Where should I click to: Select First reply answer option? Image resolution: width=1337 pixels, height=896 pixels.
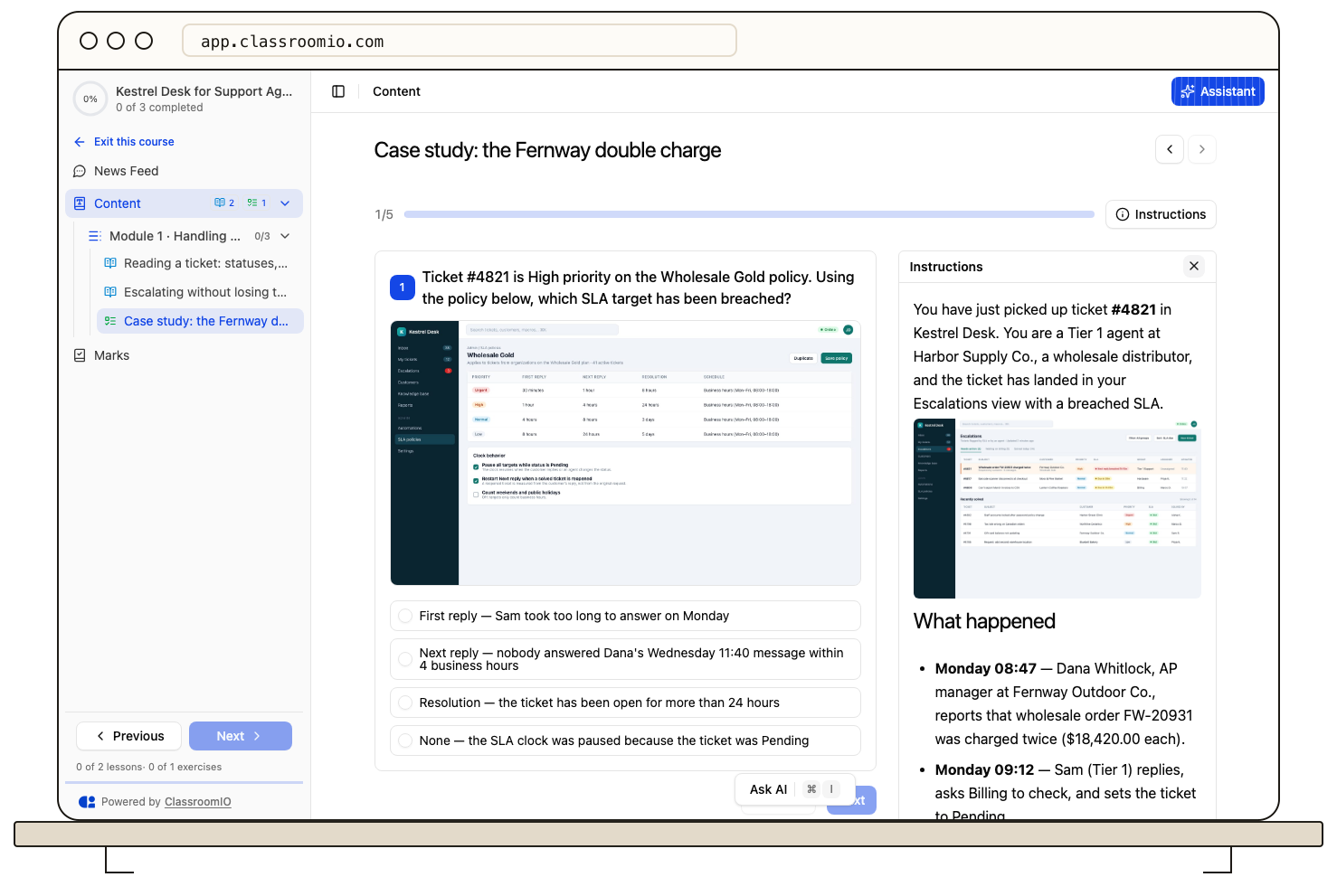pyautogui.click(x=625, y=616)
